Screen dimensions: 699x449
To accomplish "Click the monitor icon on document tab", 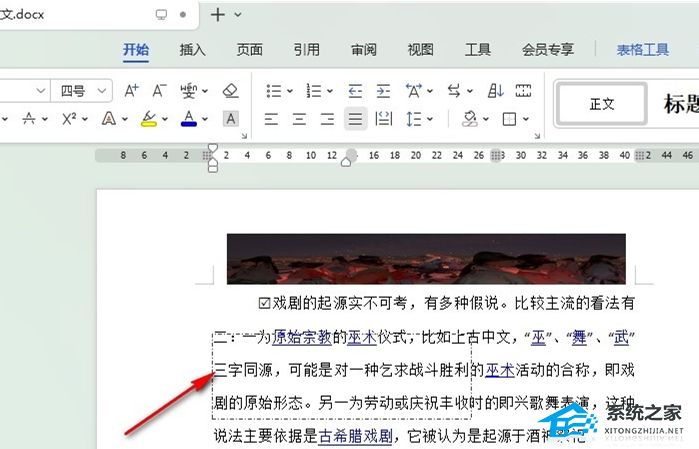I will [x=161, y=15].
